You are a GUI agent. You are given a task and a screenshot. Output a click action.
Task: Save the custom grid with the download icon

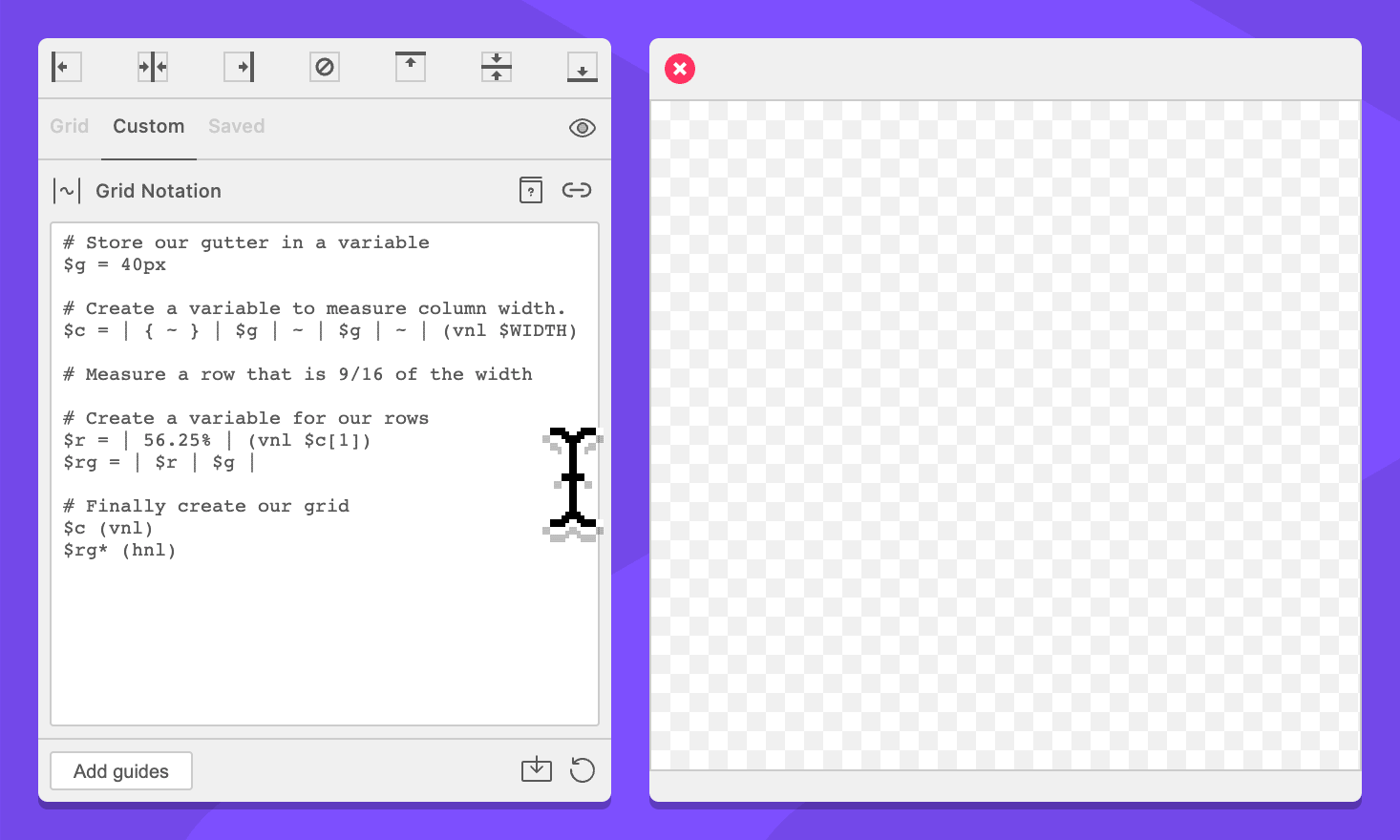click(537, 769)
